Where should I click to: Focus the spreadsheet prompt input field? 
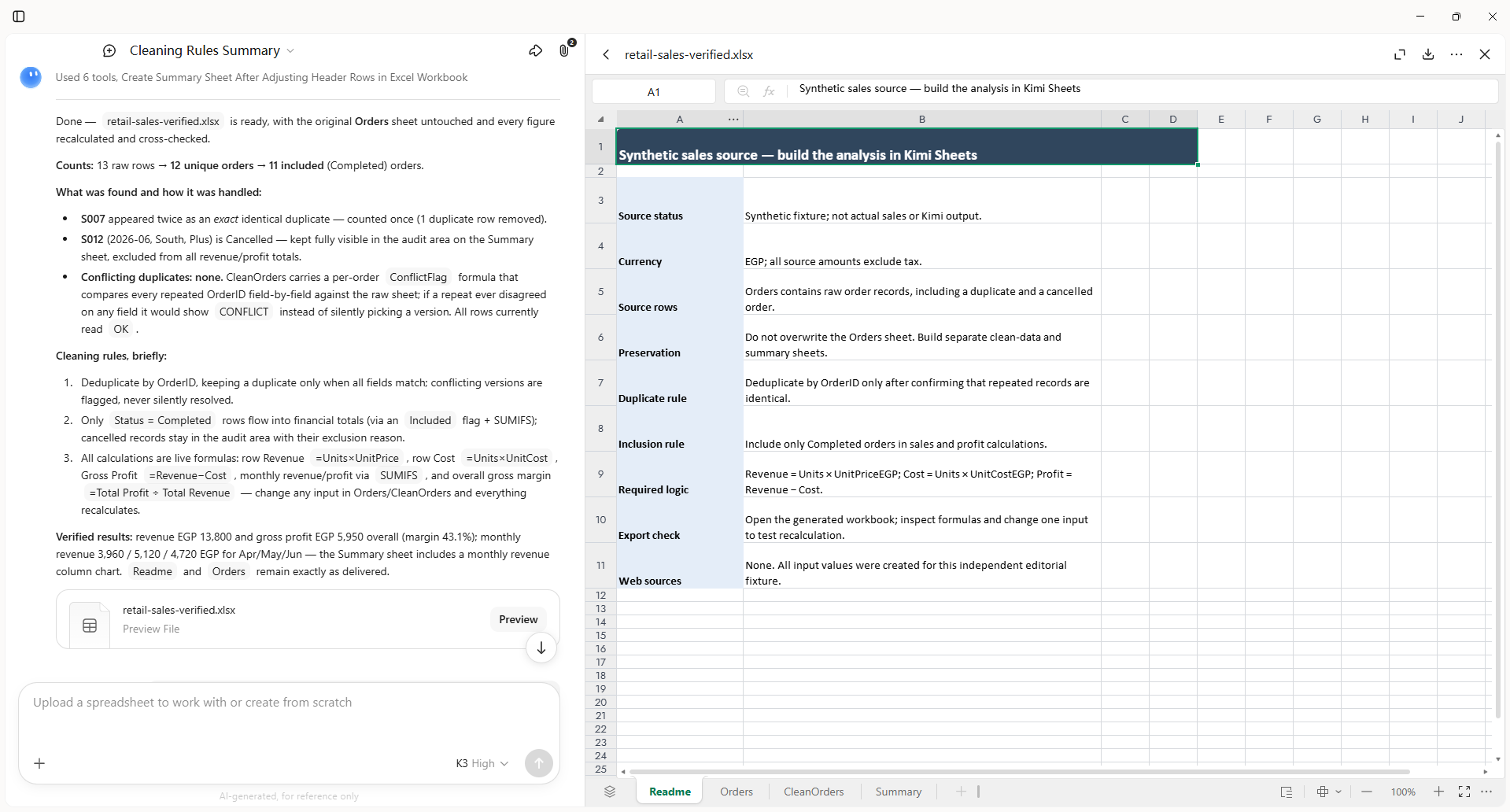289,703
